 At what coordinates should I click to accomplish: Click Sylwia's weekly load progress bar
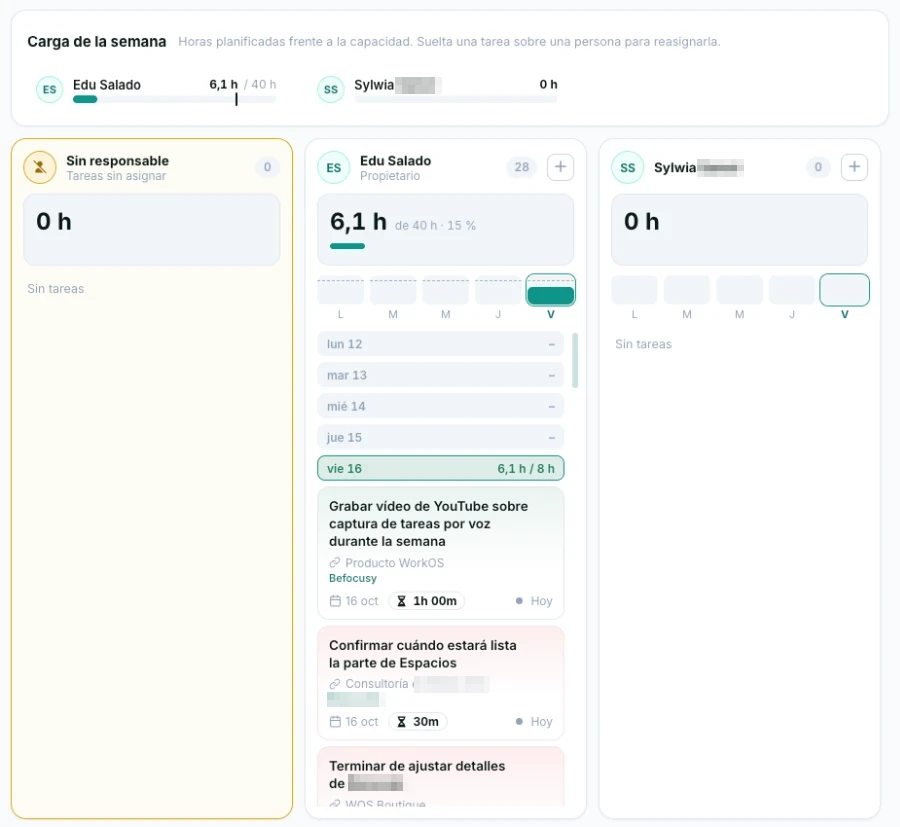[x=456, y=99]
